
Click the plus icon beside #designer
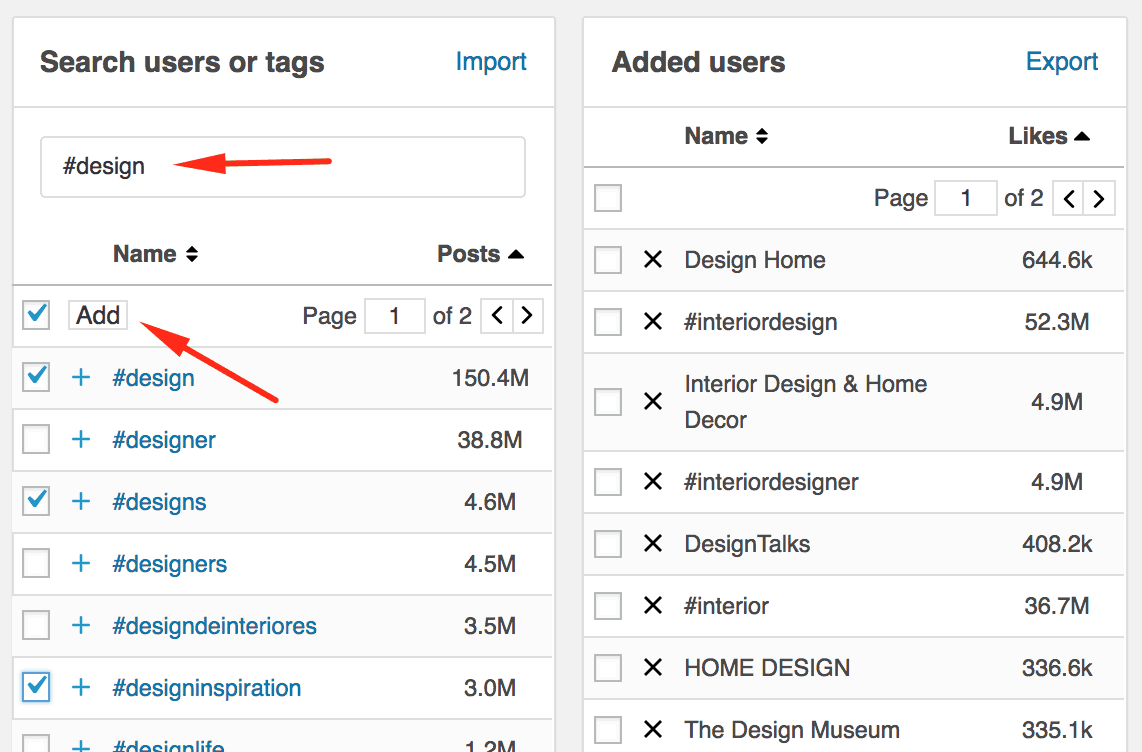[81, 440]
